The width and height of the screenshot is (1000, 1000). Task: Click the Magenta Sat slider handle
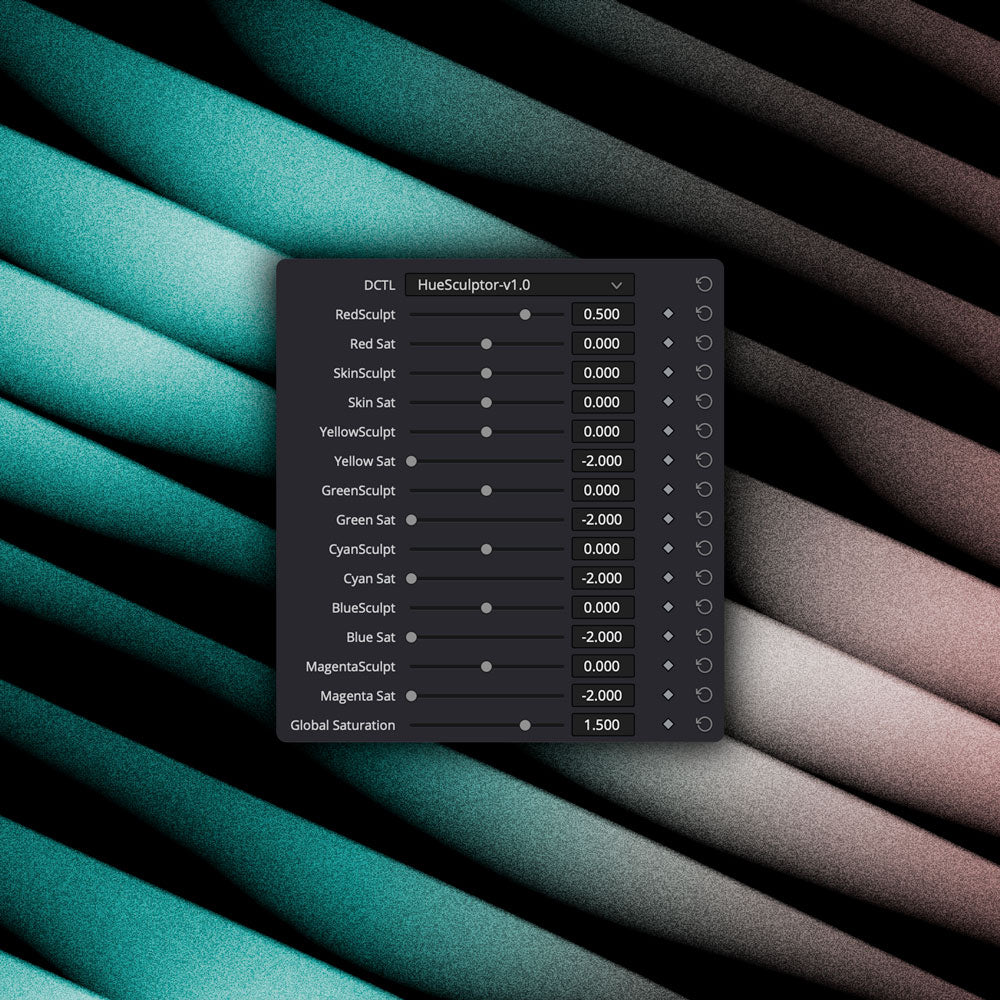click(x=411, y=696)
